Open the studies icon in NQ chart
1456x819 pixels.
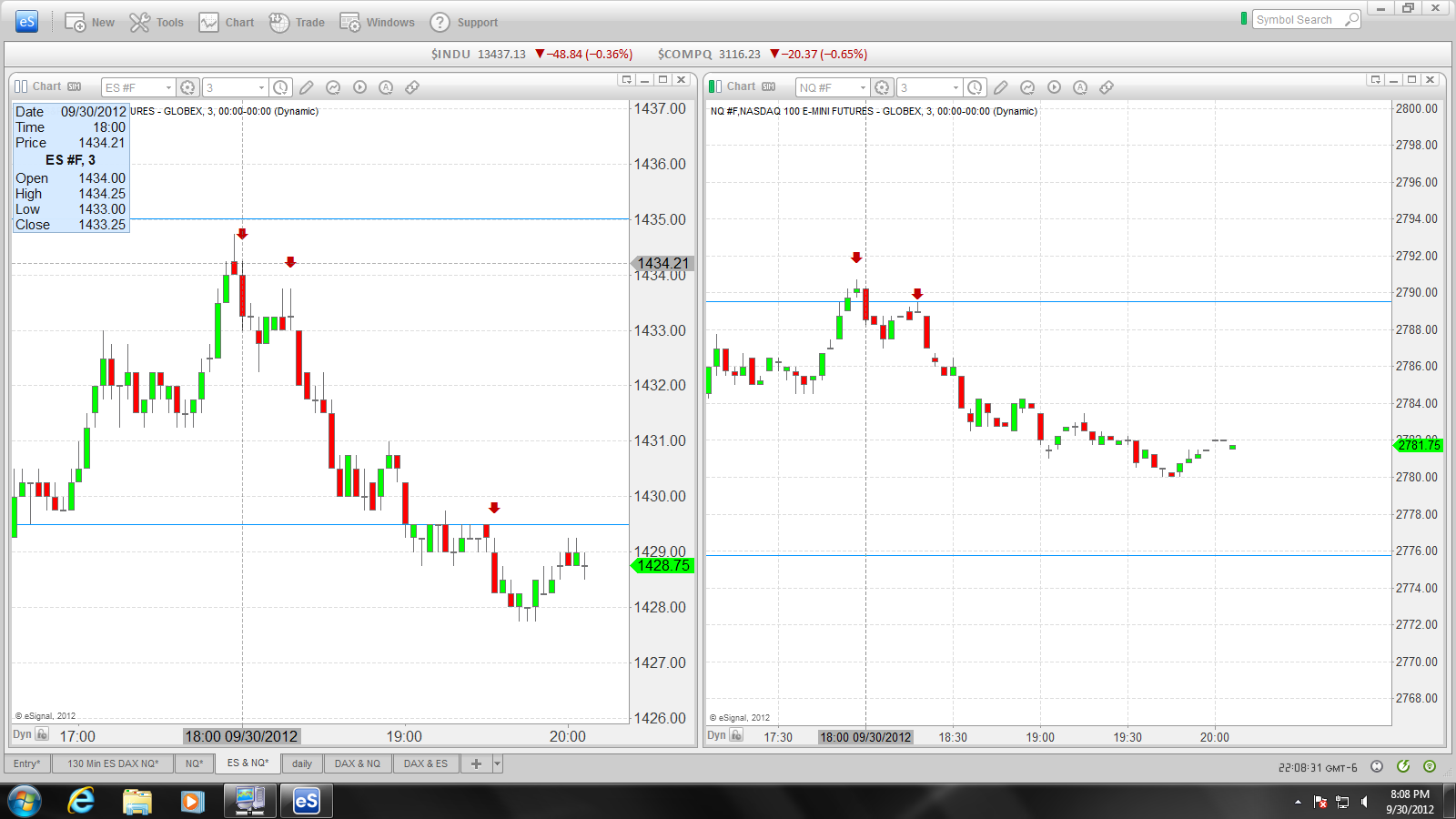(1027, 87)
